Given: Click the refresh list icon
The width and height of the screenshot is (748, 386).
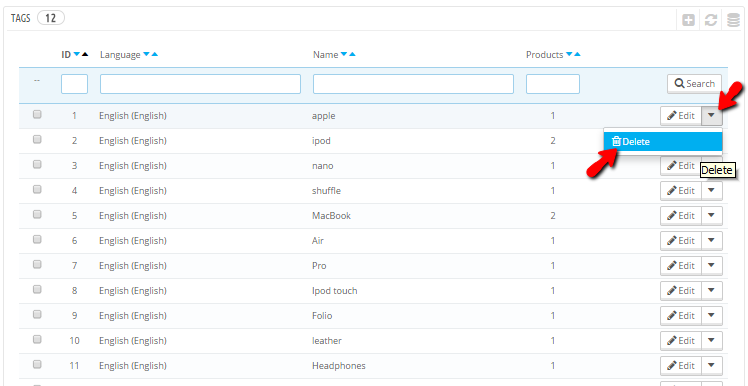Looking at the screenshot, I should (711, 21).
